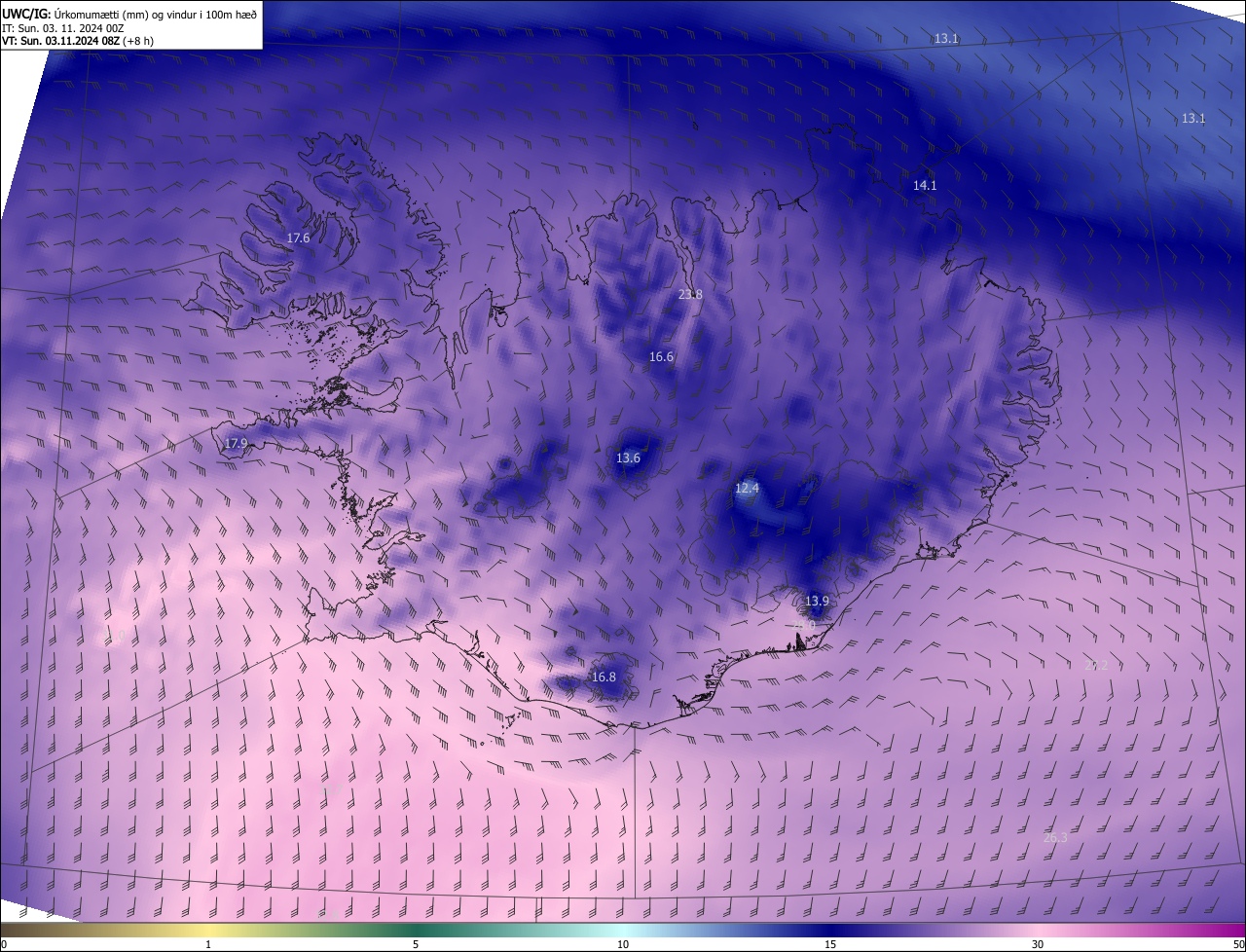Select the 'IT: Sun. 03. 11. 2024 00Z' initial time line
Image resolution: width=1246 pixels, height=952 pixels.
click(x=62, y=28)
